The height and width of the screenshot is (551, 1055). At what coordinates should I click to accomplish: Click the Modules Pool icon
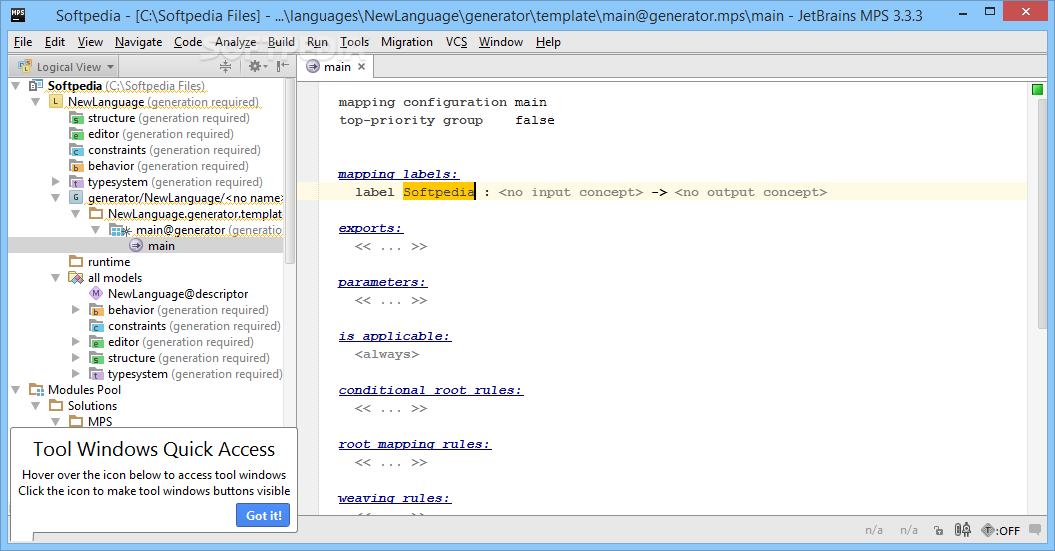click(36, 390)
